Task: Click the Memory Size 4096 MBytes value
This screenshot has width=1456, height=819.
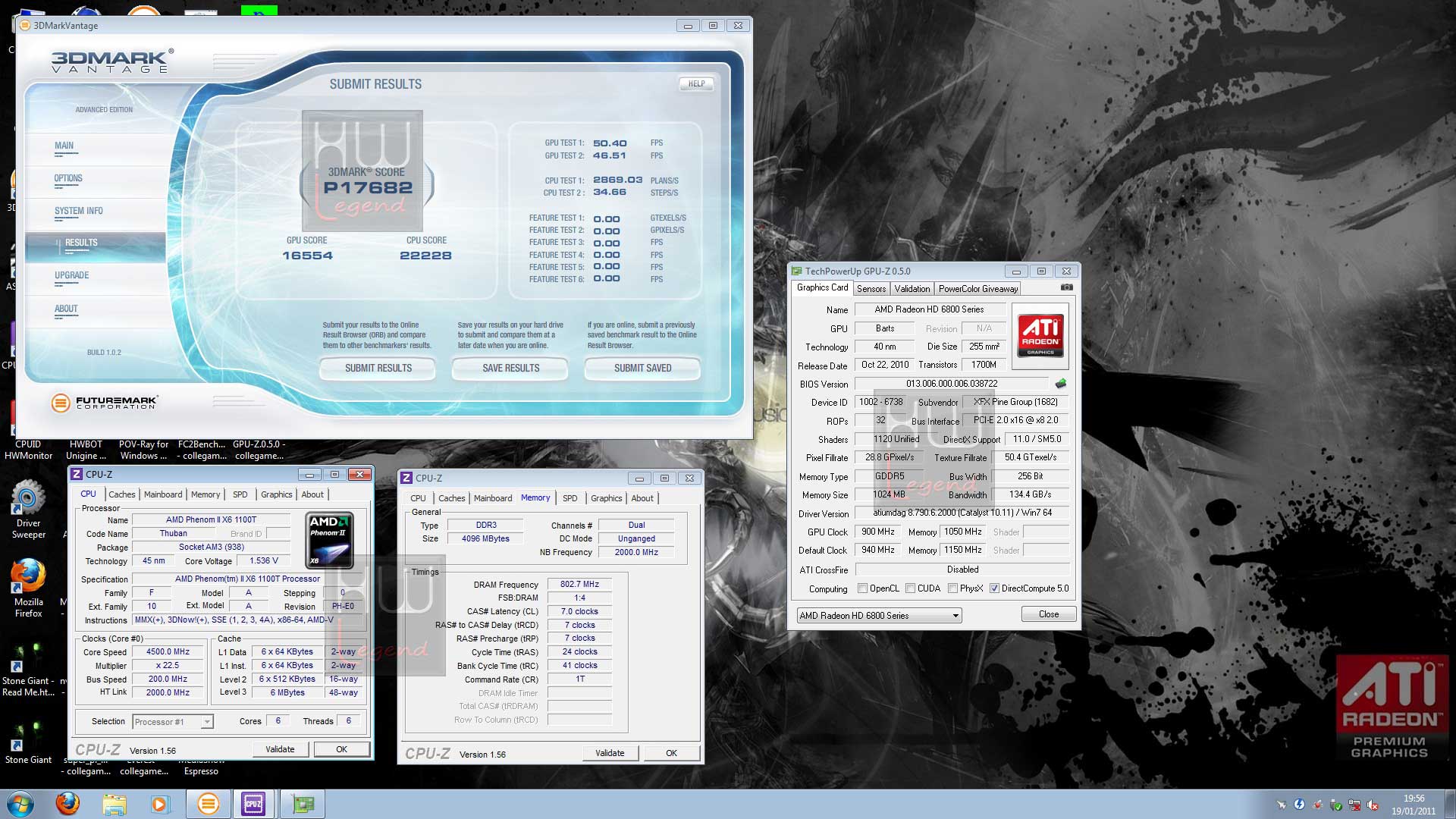Action: (485, 539)
